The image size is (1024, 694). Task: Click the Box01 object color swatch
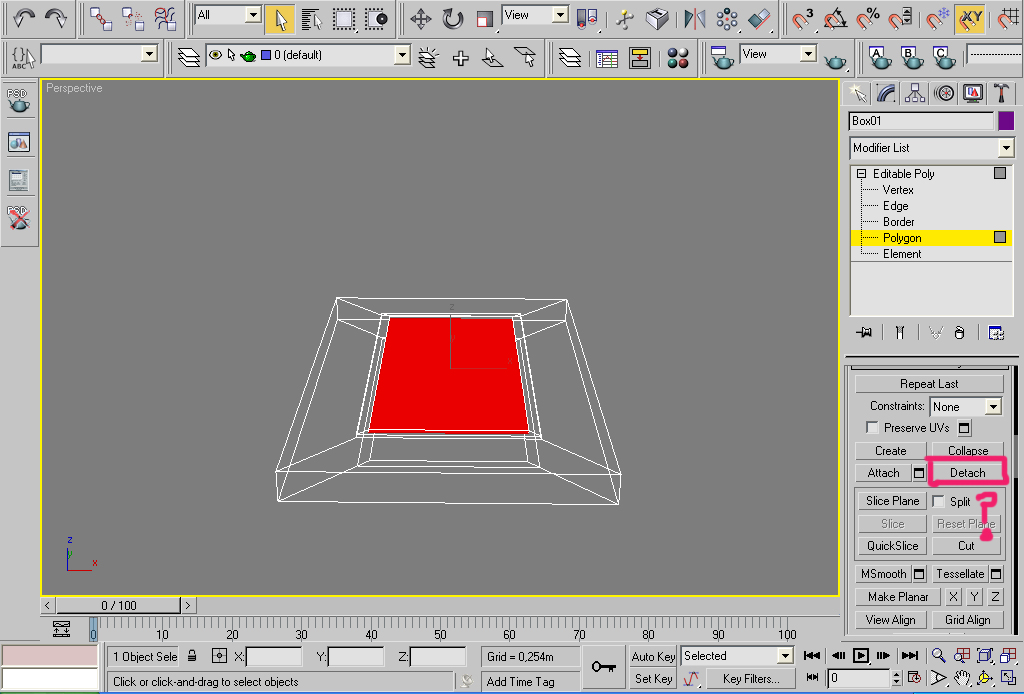tap(1006, 121)
